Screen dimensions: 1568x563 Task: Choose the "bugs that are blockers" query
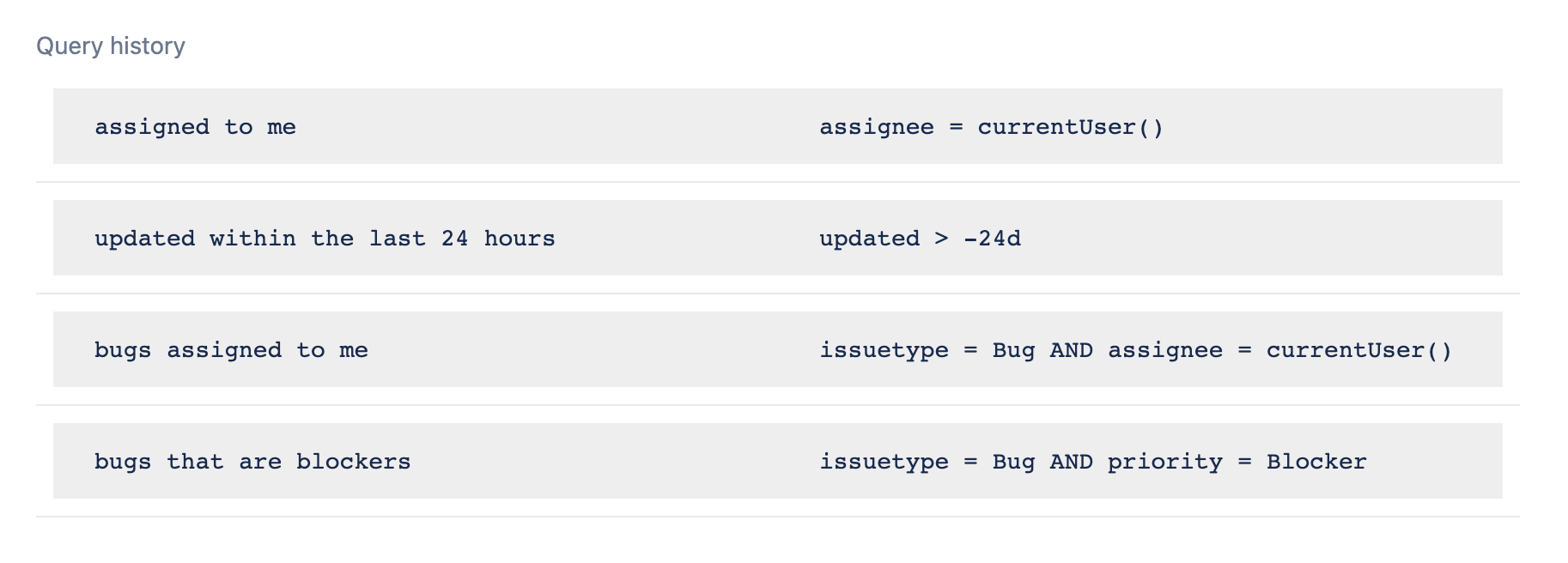pos(252,462)
